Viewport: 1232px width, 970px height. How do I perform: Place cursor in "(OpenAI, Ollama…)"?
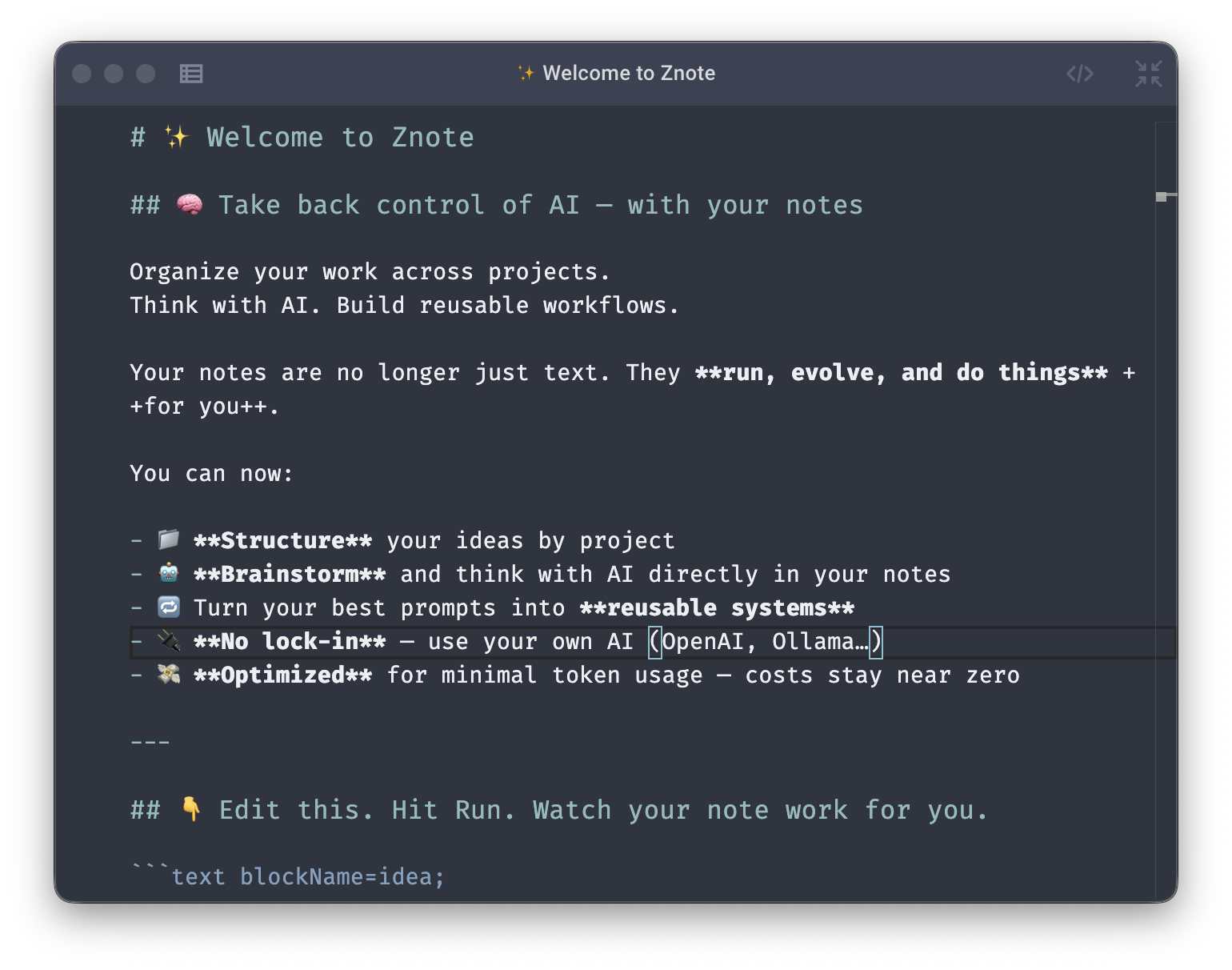(766, 642)
